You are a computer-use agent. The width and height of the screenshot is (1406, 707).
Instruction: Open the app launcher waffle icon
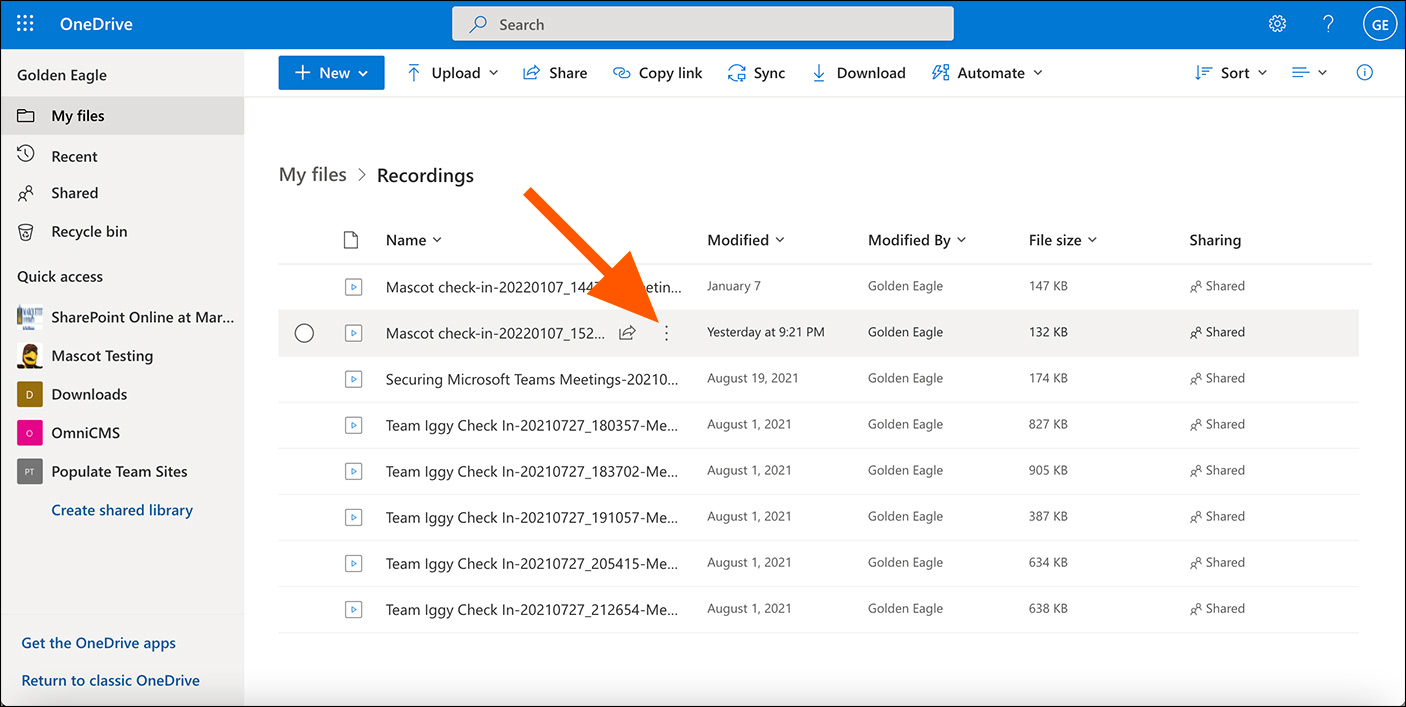[25, 24]
